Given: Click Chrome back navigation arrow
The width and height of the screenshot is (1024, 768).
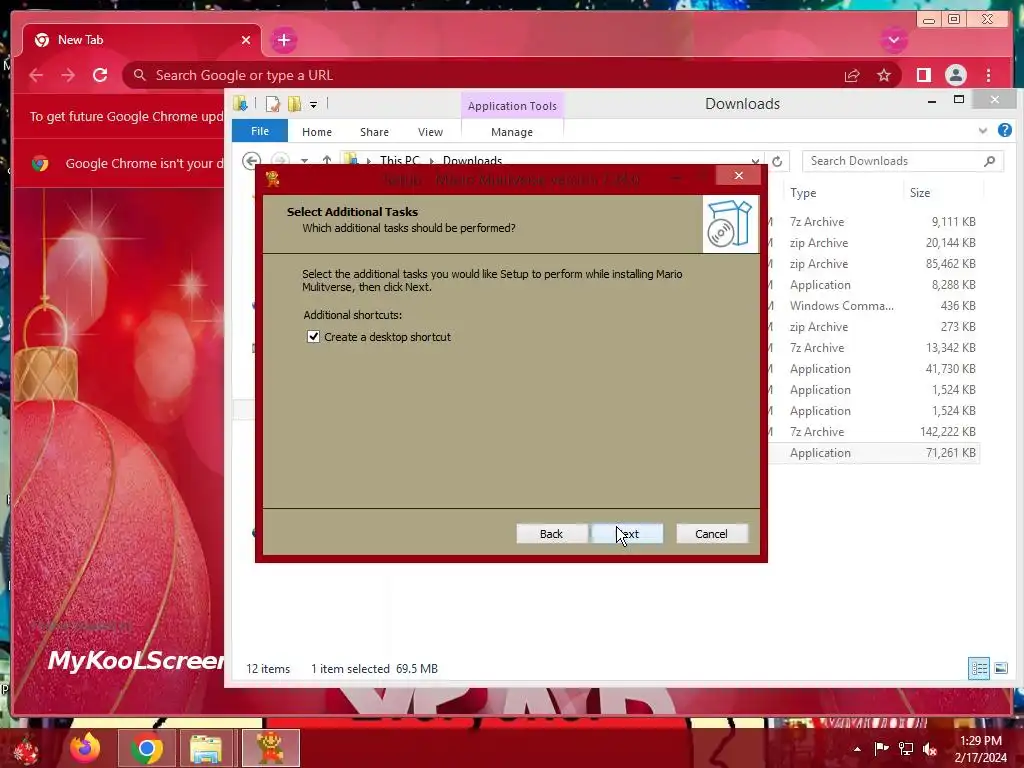Looking at the screenshot, I should pyautogui.click(x=36, y=75).
